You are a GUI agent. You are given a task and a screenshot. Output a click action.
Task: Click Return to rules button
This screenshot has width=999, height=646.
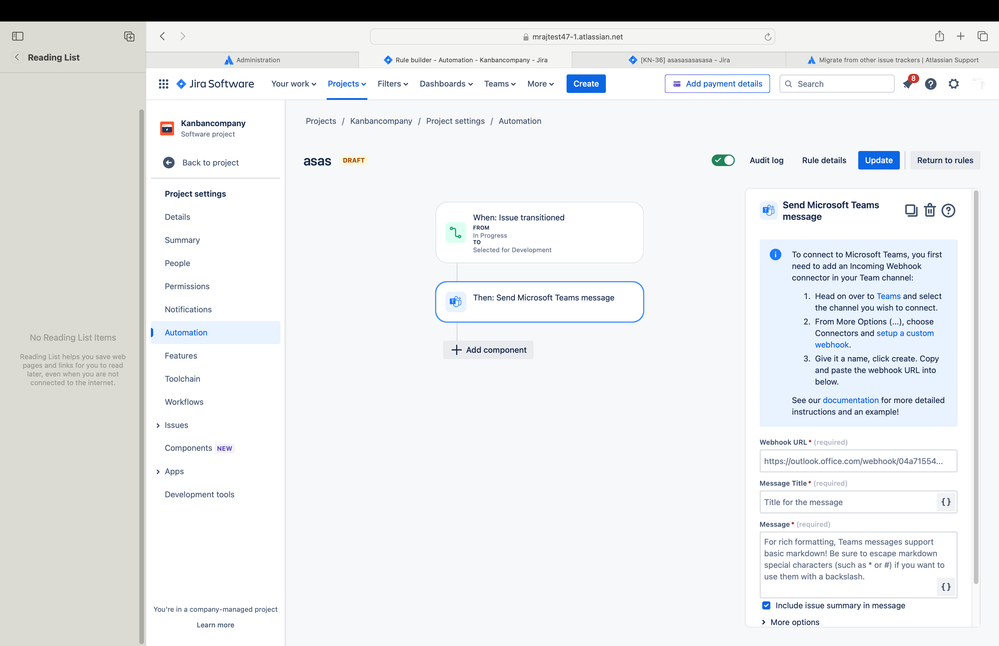(945, 160)
